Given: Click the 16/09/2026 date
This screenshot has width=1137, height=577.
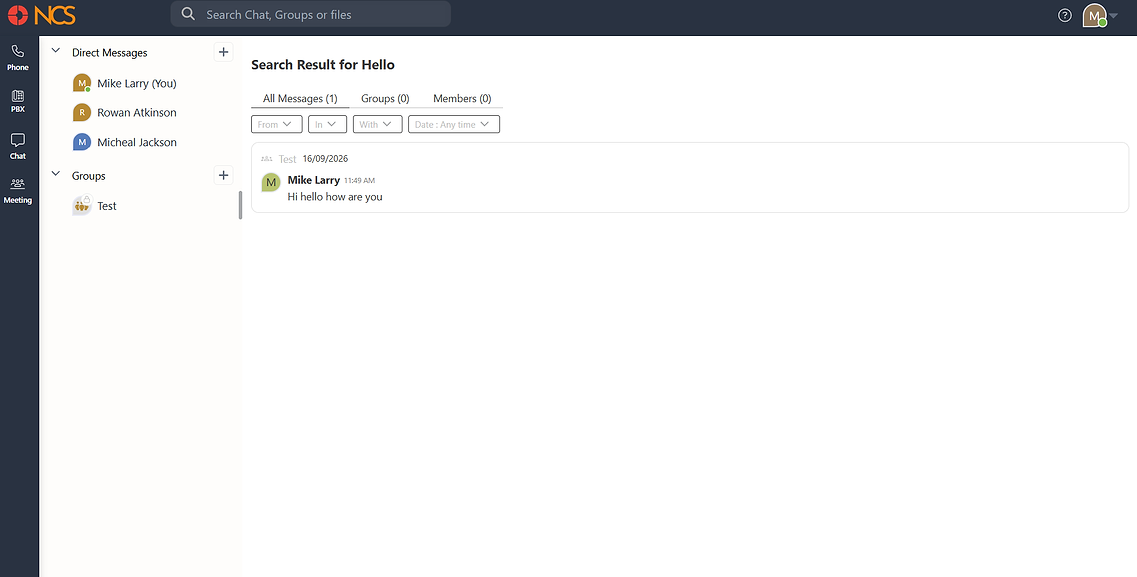Looking at the screenshot, I should (x=325, y=159).
